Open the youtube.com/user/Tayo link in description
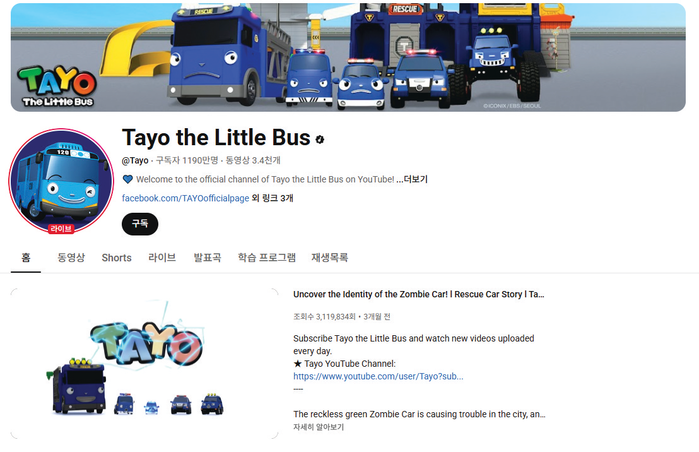The width and height of the screenshot is (699, 452). 378,376
